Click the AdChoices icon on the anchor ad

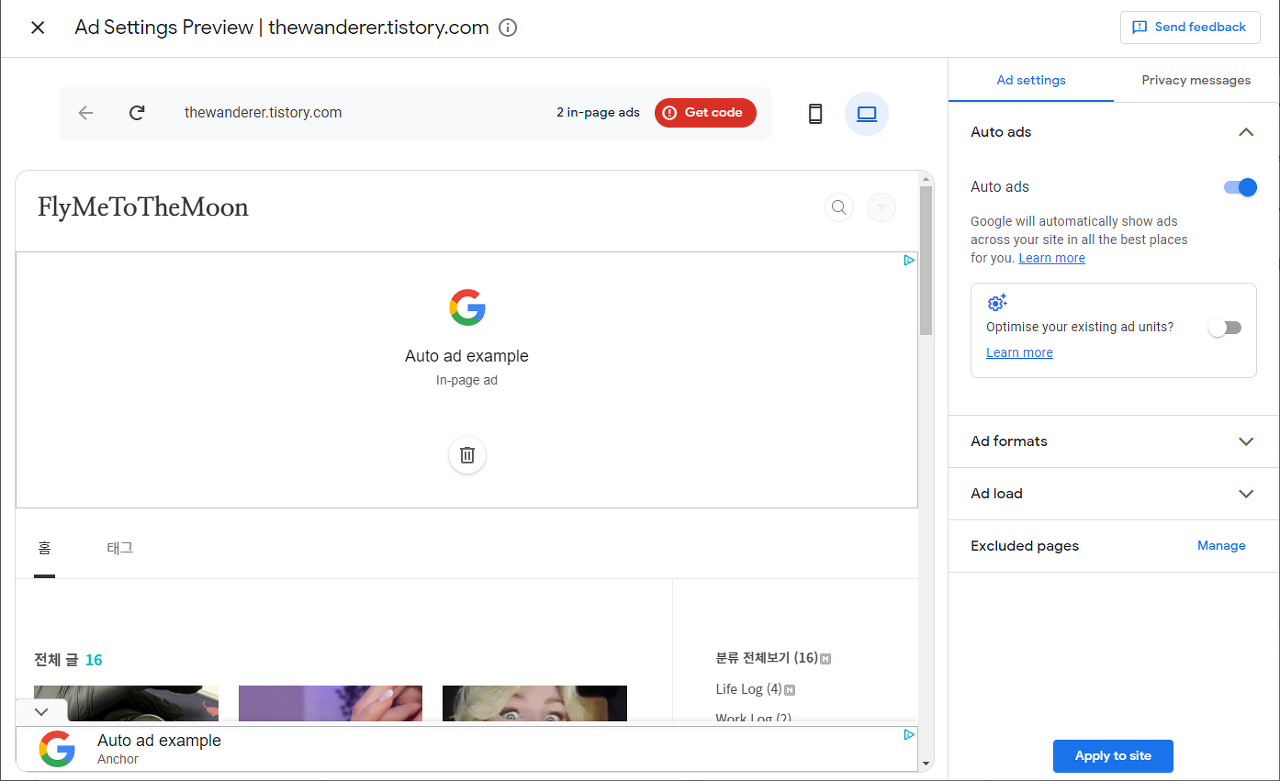(909, 734)
